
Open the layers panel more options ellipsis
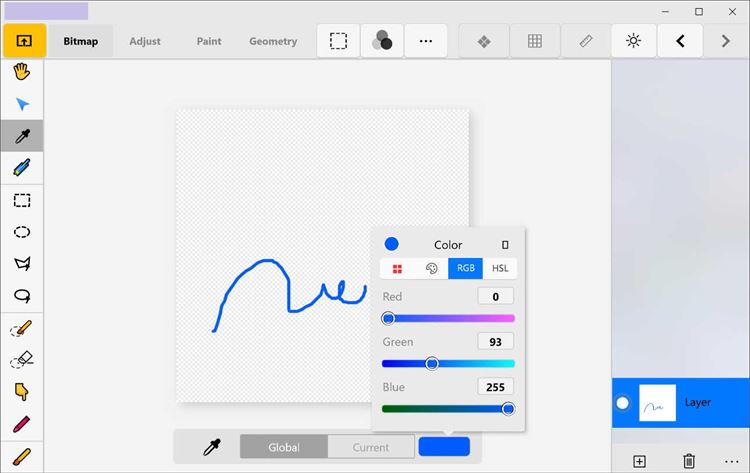[732, 462]
